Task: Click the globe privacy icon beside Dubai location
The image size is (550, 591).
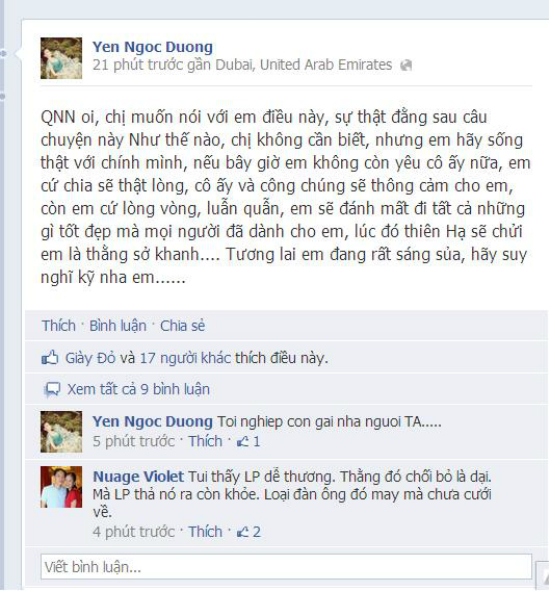Action: coord(406,65)
